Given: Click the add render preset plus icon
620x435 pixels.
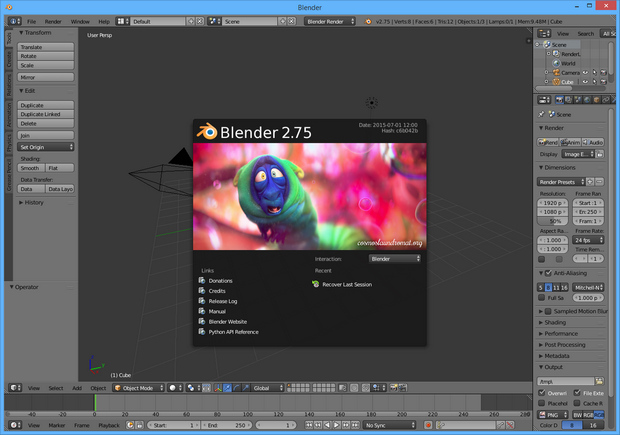Looking at the screenshot, I should 590,182.
